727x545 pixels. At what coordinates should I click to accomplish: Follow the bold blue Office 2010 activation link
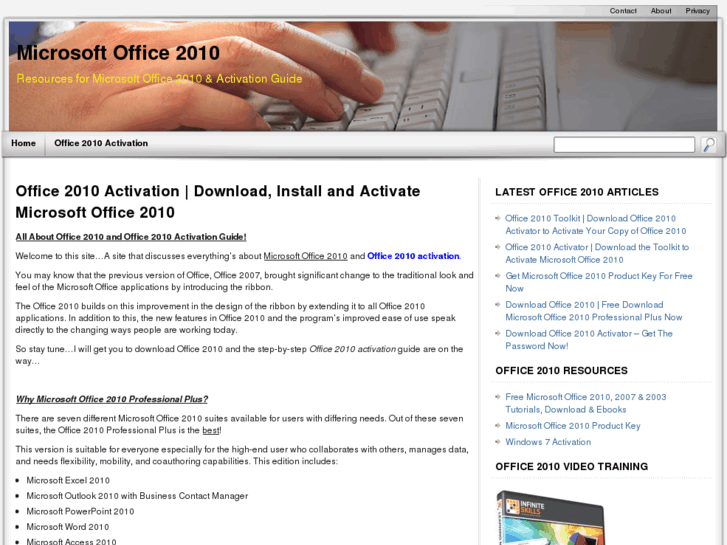413,256
